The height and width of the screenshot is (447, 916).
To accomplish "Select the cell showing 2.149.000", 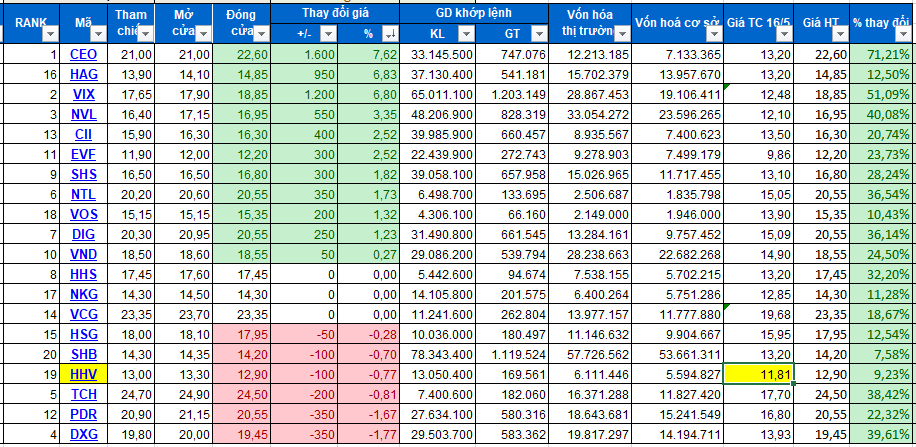I will [589, 214].
